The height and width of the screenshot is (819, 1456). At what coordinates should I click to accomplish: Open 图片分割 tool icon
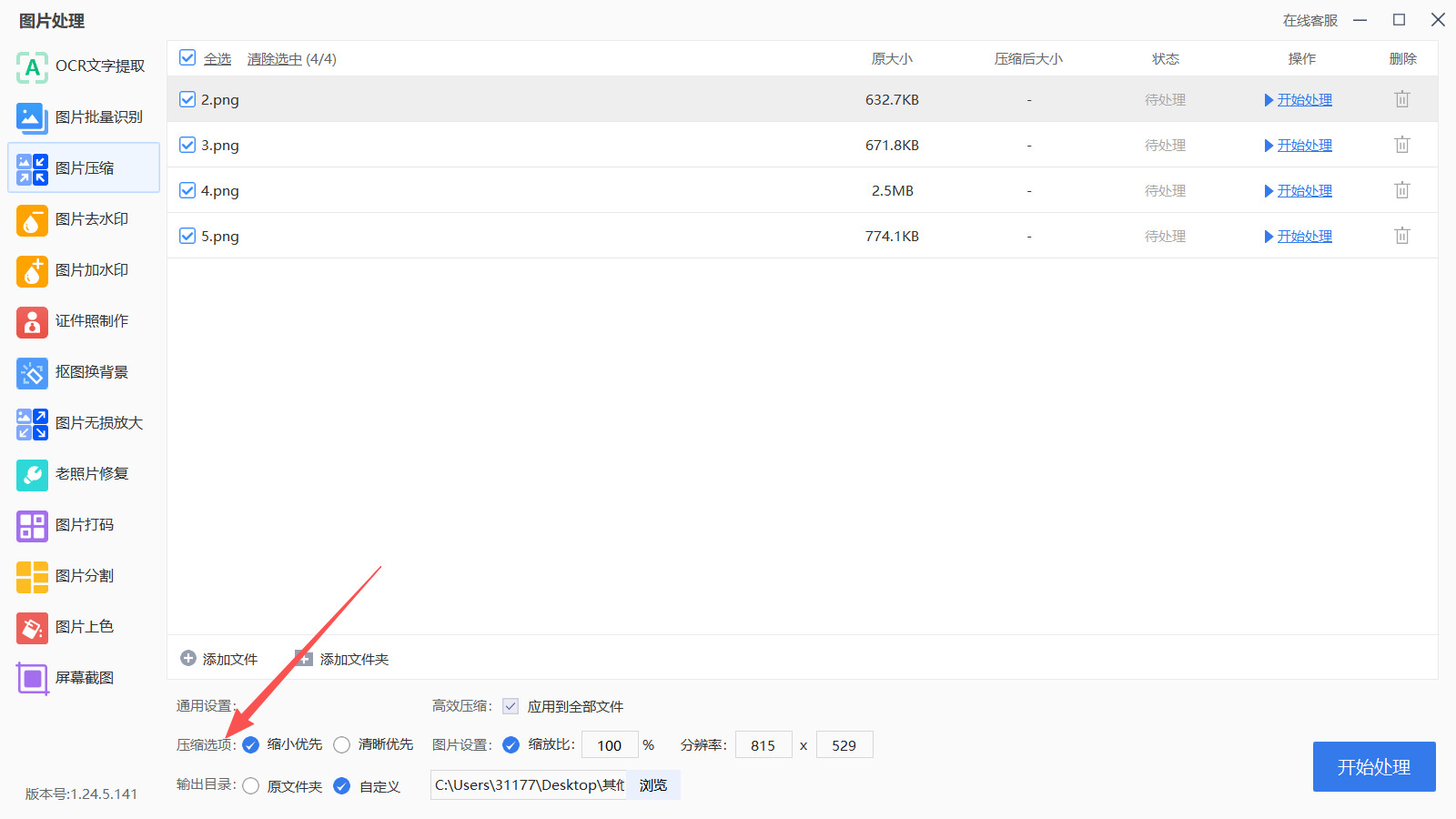tap(32, 576)
